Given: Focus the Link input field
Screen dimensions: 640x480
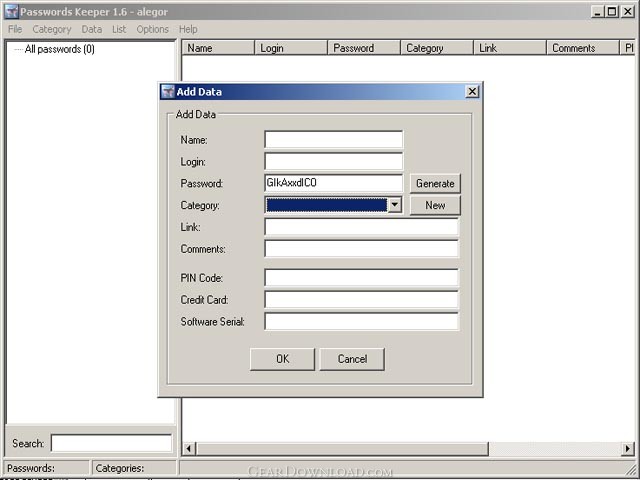Looking at the screenshot, I should point(362,227).
